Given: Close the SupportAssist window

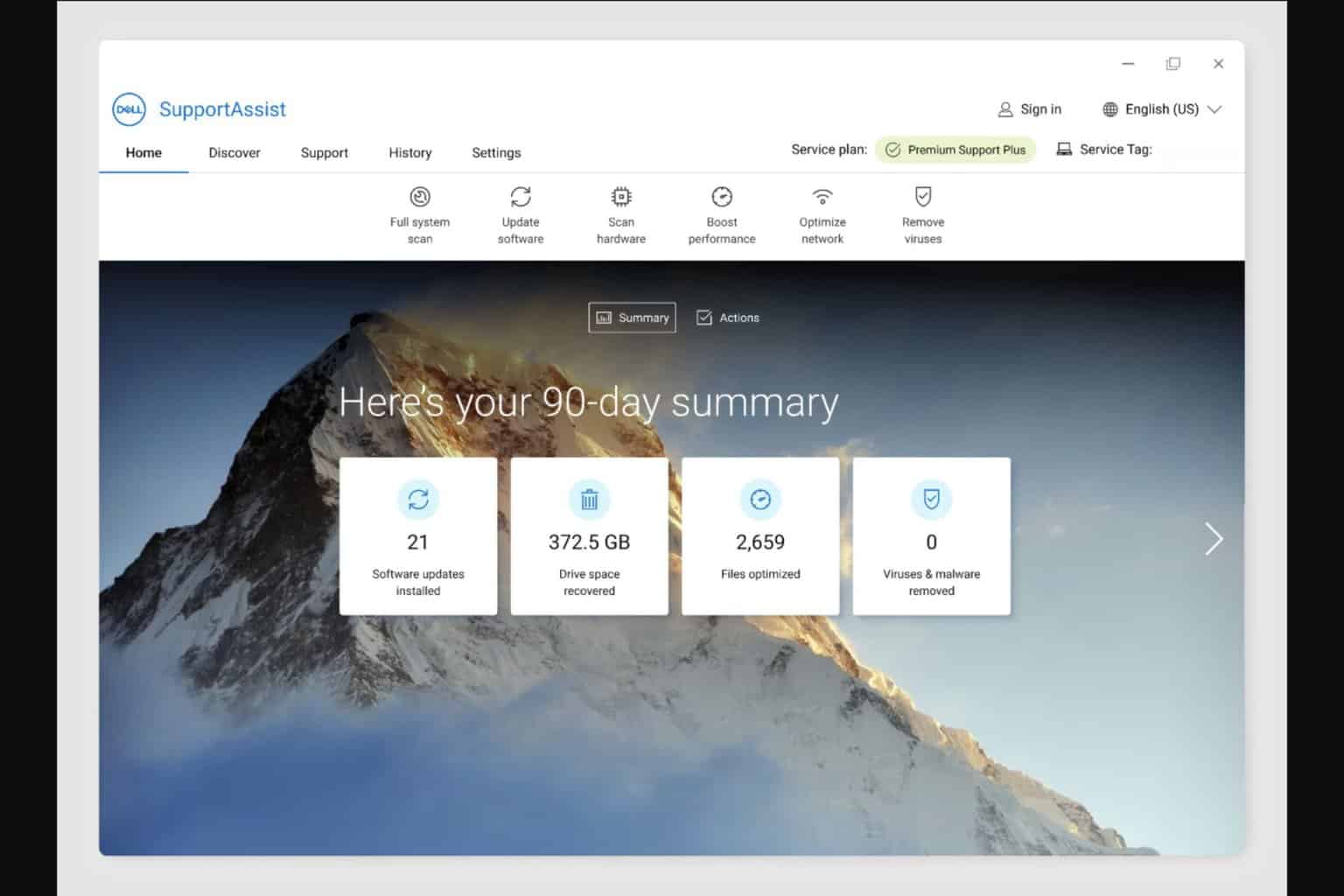Looking at the screenshot, I should 1218,64.
